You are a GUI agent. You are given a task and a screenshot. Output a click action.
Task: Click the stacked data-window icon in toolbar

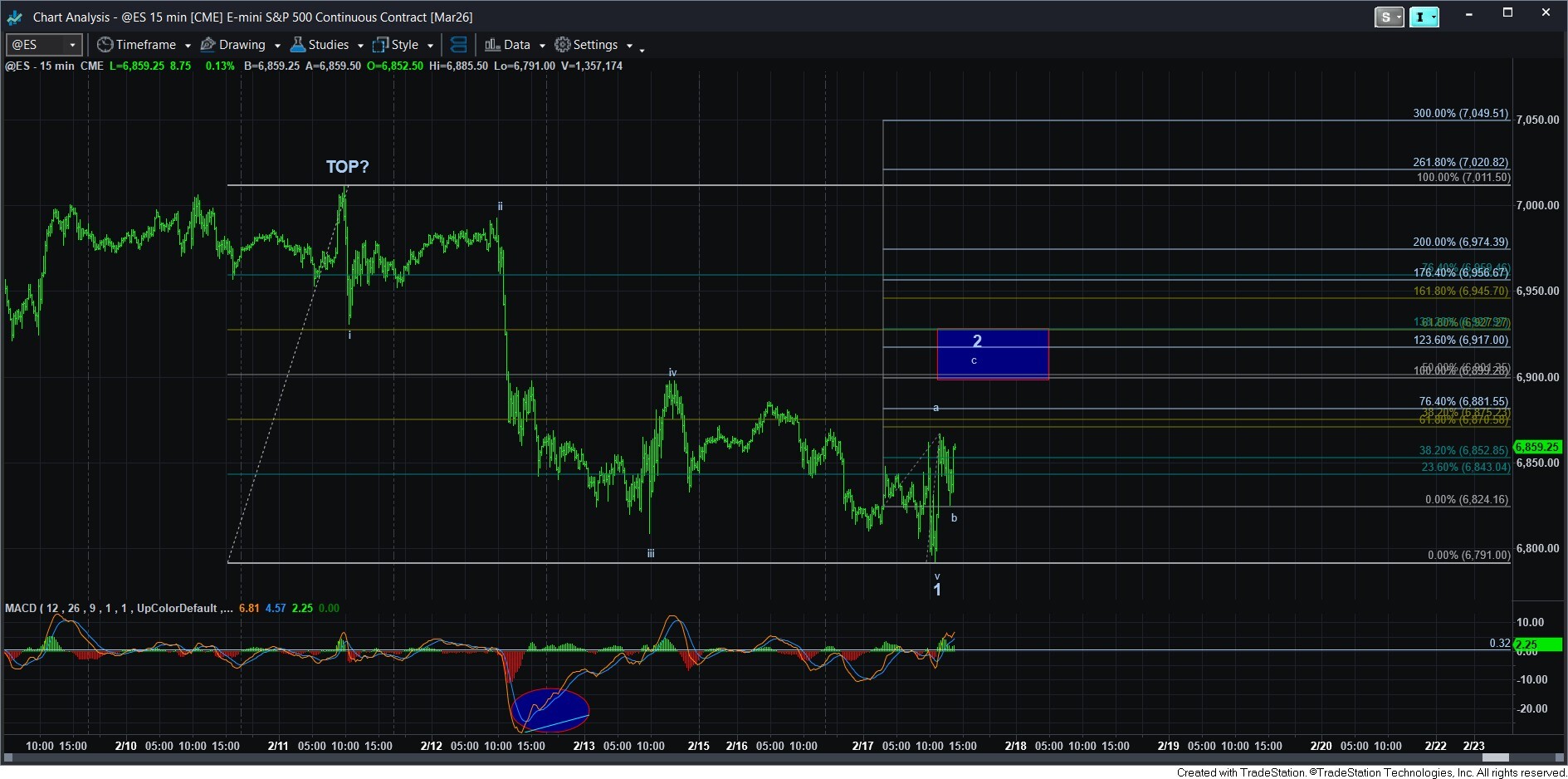tap(458, 45)
